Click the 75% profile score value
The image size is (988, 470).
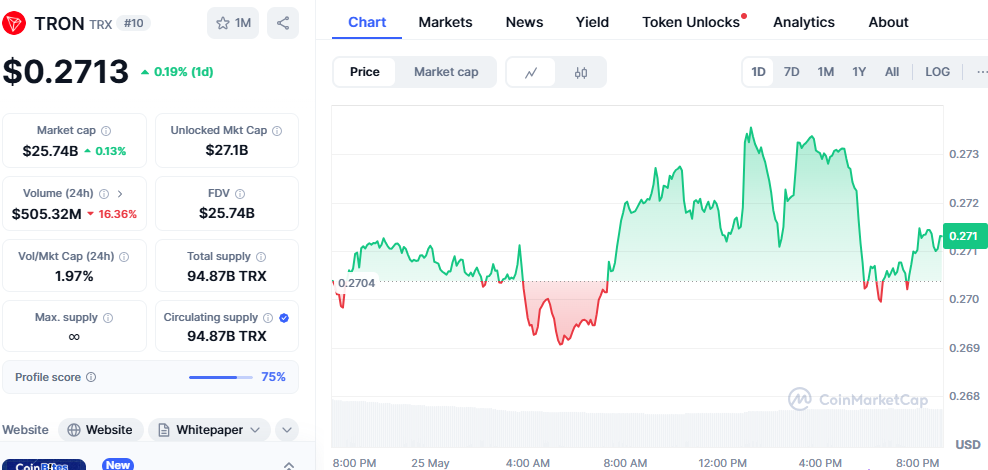pos(273,377)
